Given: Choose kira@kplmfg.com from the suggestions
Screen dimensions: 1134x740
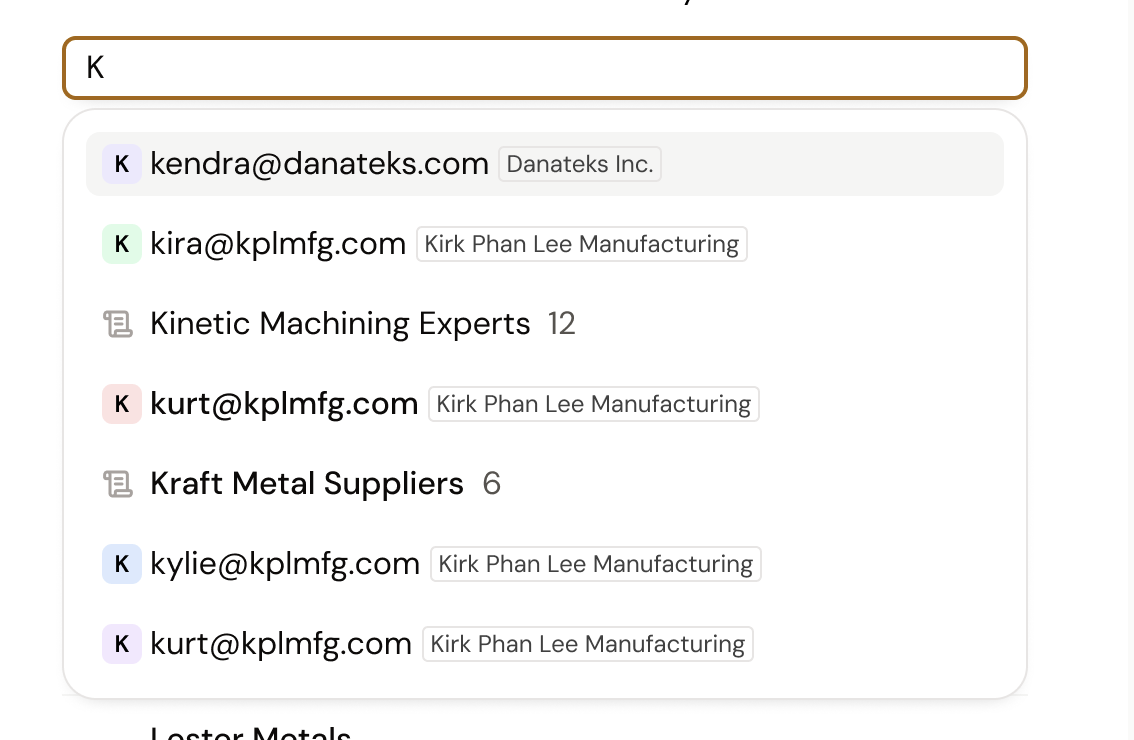Looking at the screenshot, I should coord(278,244).
